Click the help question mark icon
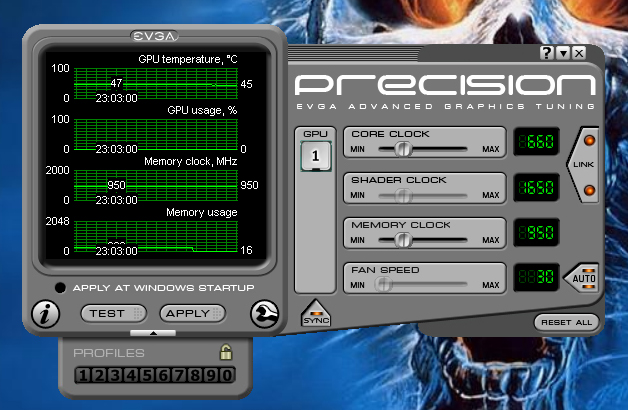 coord(547,53)
